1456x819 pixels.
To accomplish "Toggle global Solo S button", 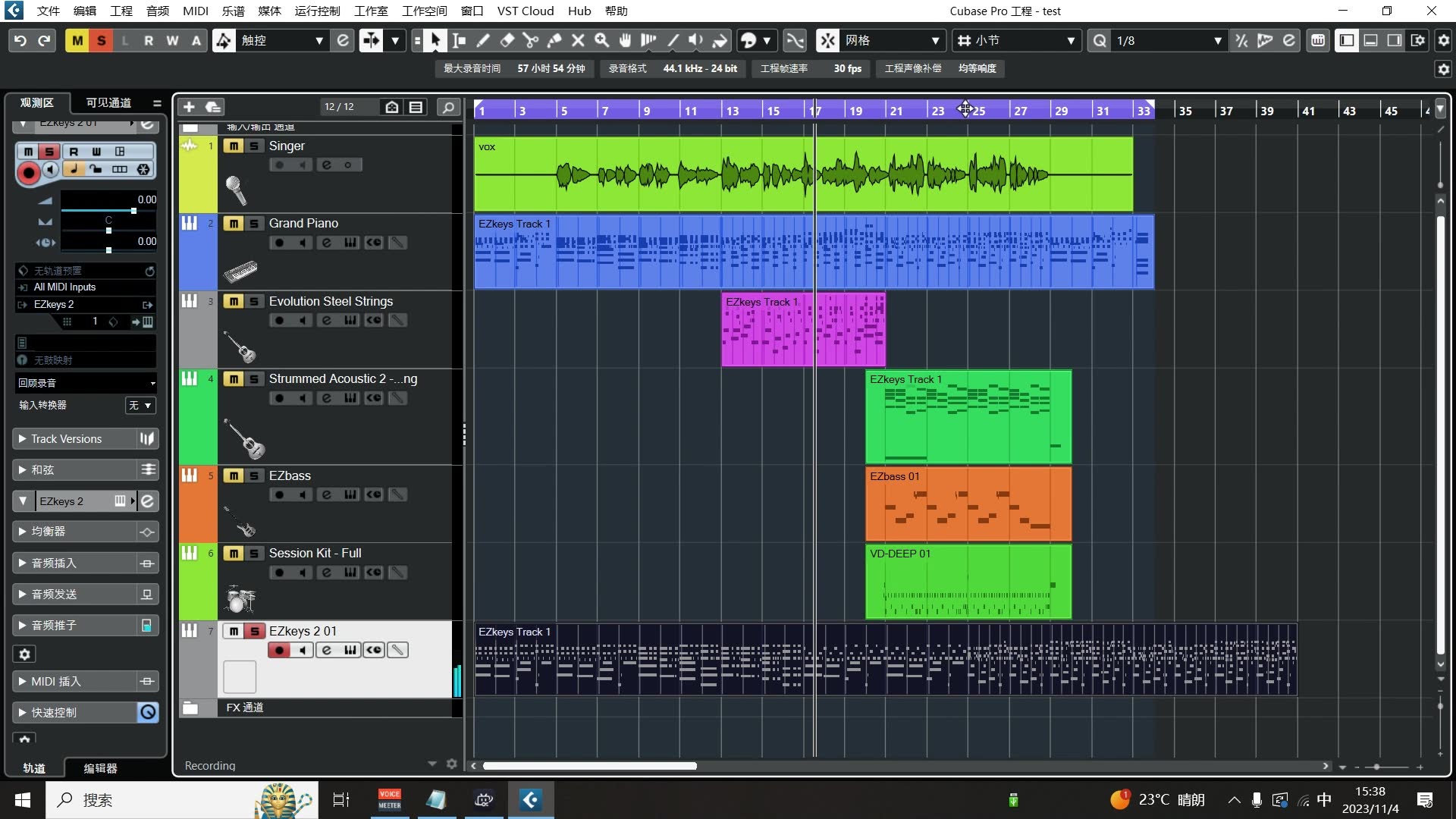I will (101, 41).
